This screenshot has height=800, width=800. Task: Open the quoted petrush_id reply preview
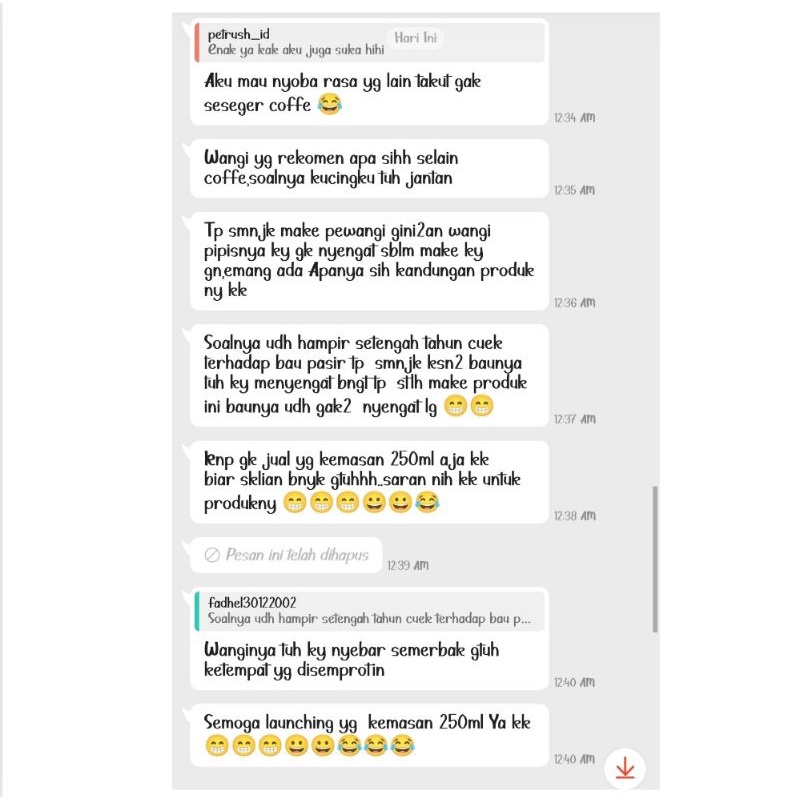(x=369, y=42)
